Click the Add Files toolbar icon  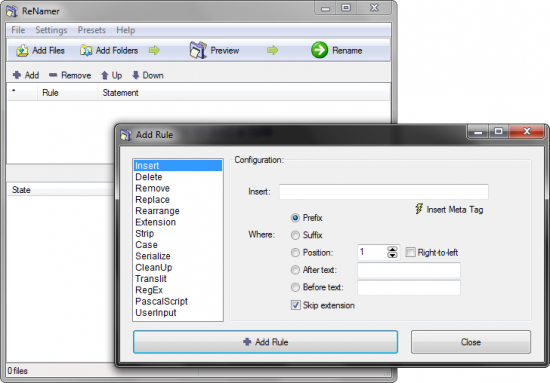click(22, 51)
